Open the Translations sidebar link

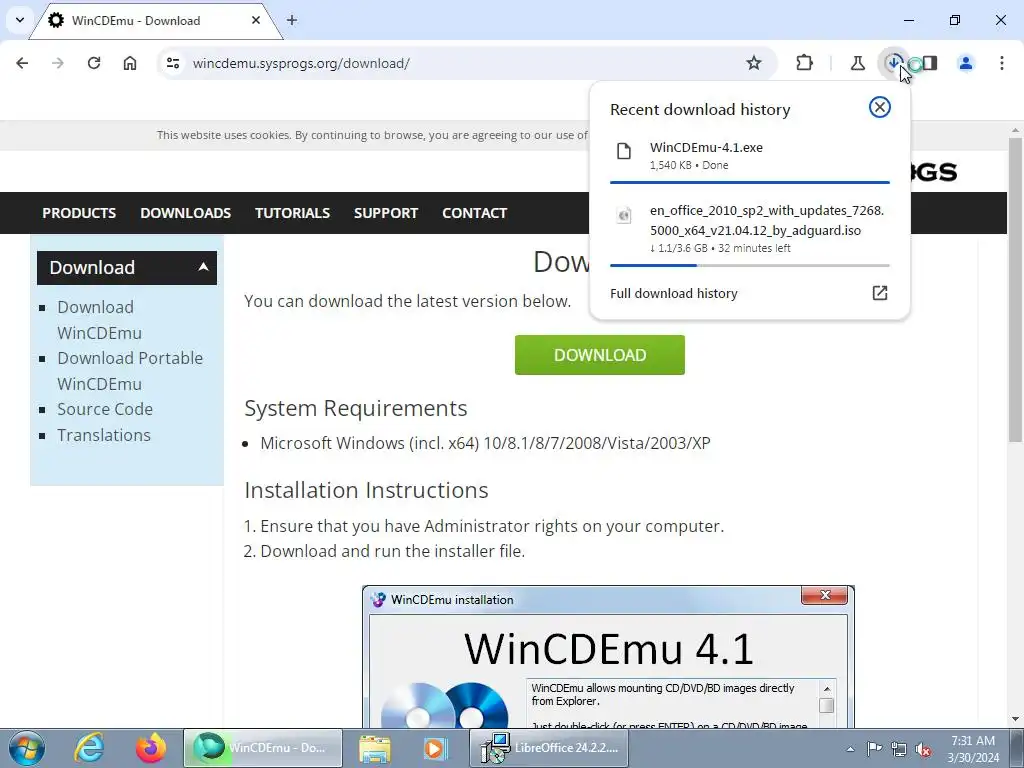coord(104,435)
